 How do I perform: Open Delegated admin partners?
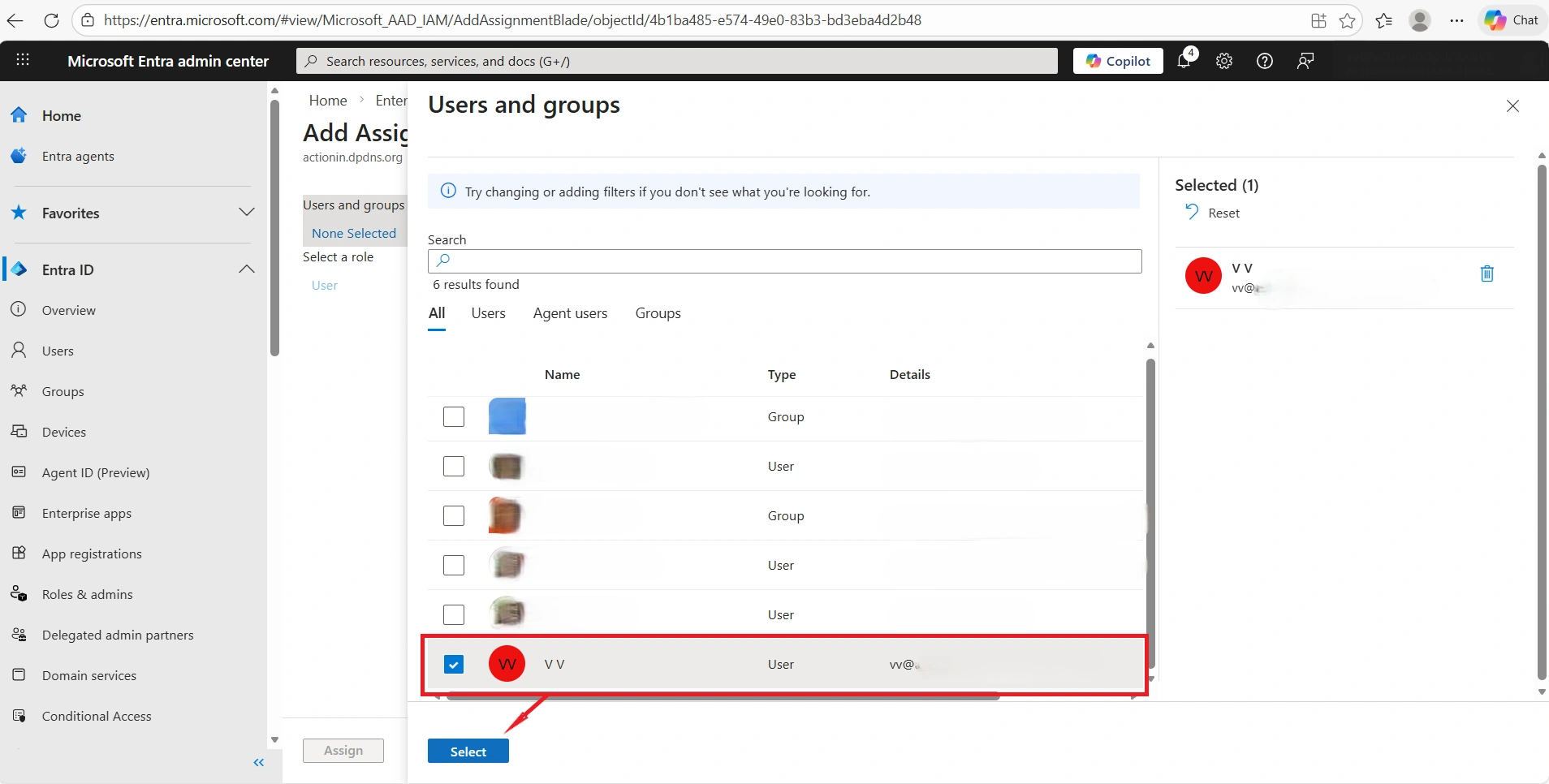[118, 635]
